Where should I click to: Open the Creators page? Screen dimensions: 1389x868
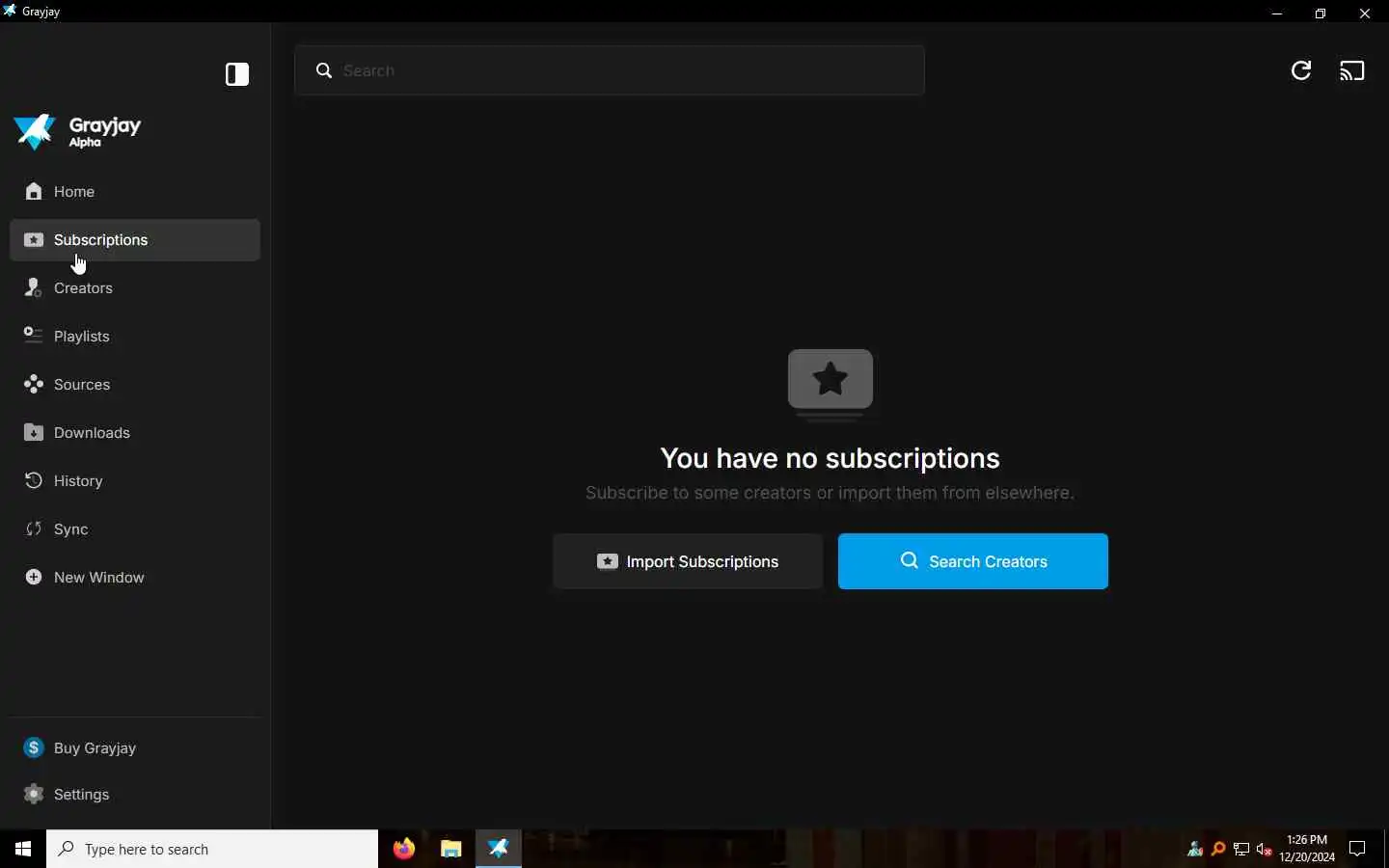[135, 288]
